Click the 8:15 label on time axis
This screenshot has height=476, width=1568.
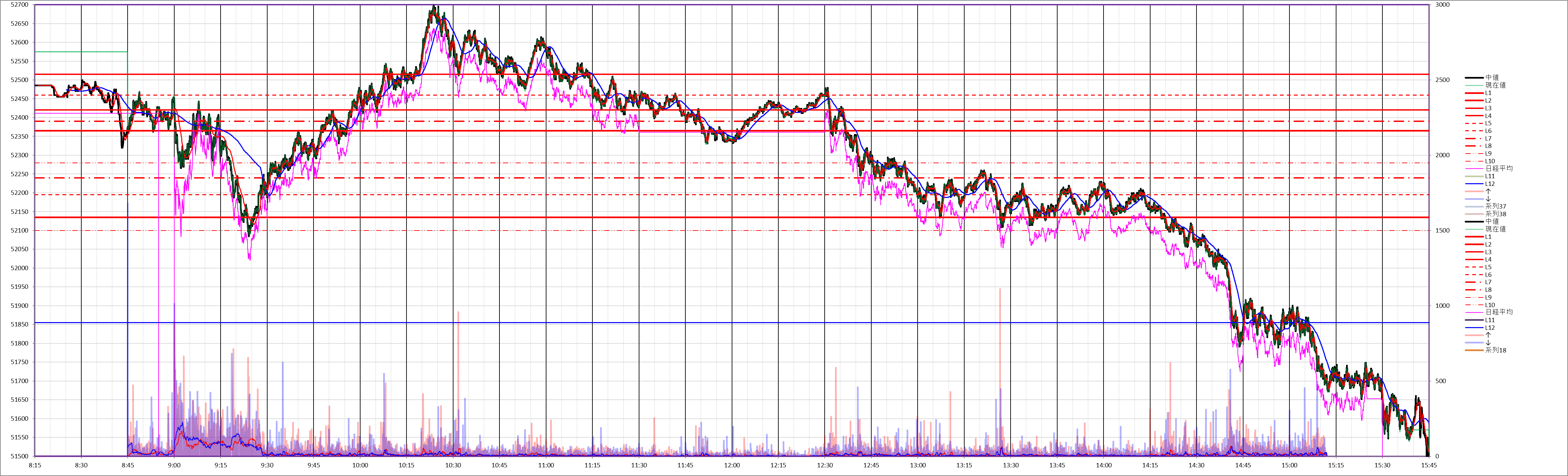[x=35, y=465]
